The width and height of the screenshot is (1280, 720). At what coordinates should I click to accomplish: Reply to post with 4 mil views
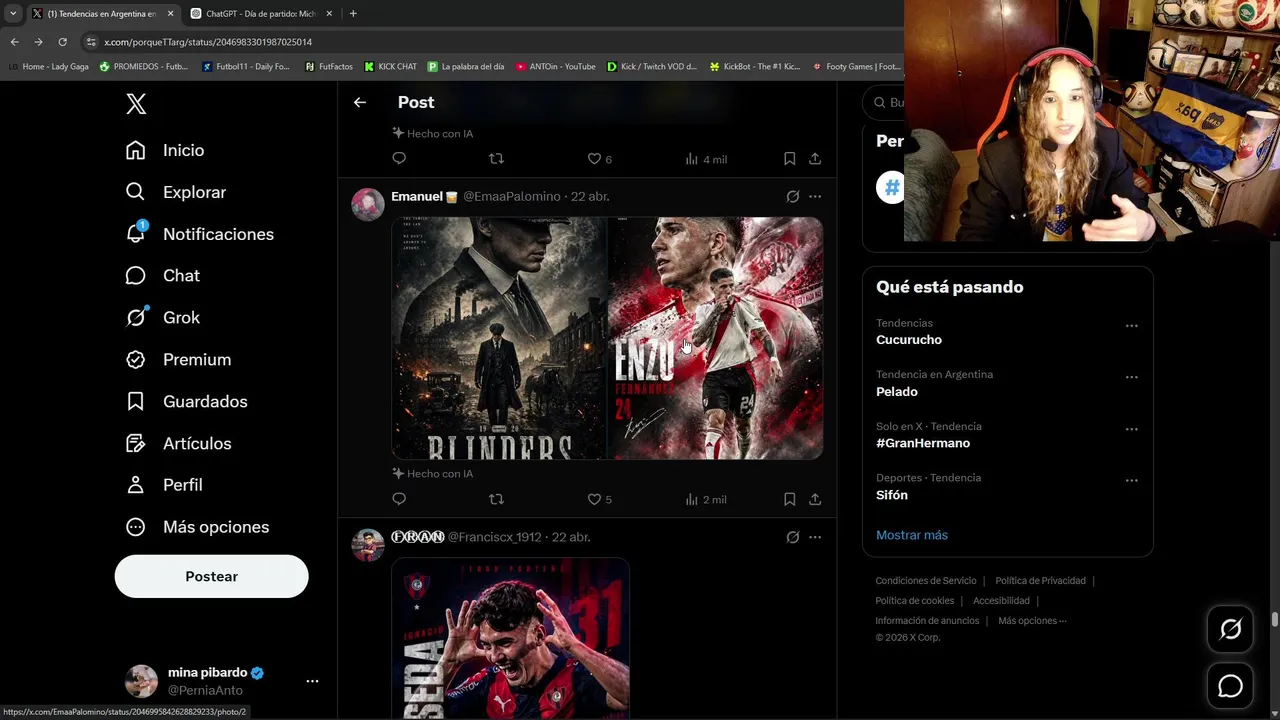coord(399,159)
